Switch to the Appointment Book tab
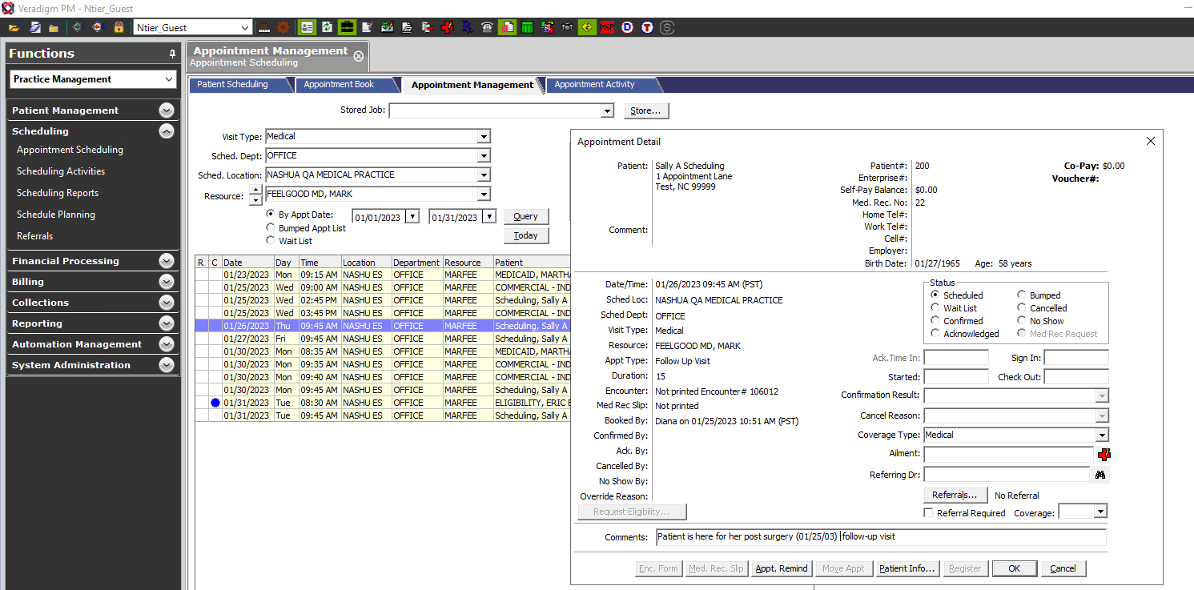 pyautogui.click(x=340, y=85)
